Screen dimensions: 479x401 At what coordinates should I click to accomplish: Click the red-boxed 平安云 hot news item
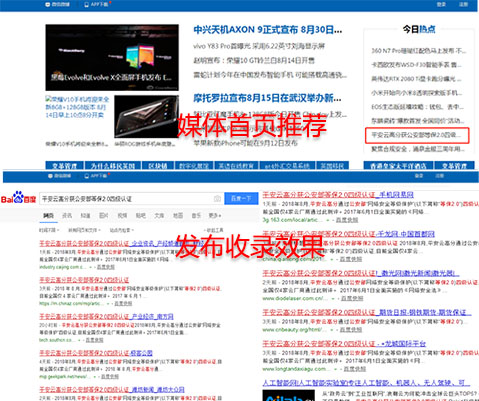(417, 135)
